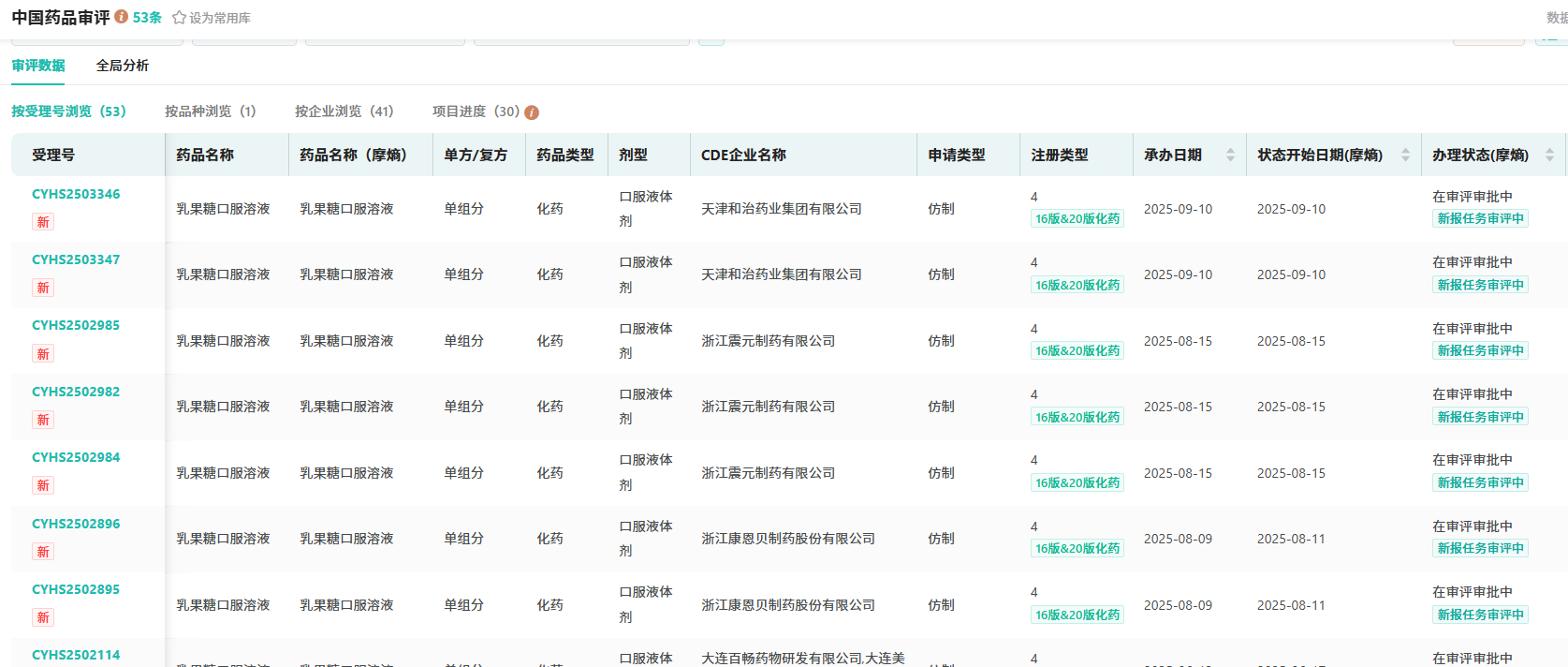This screenshot has width=1568, height=667.
Task: Open the 按企业浏览 (41) view
Action: coord(344,111)
